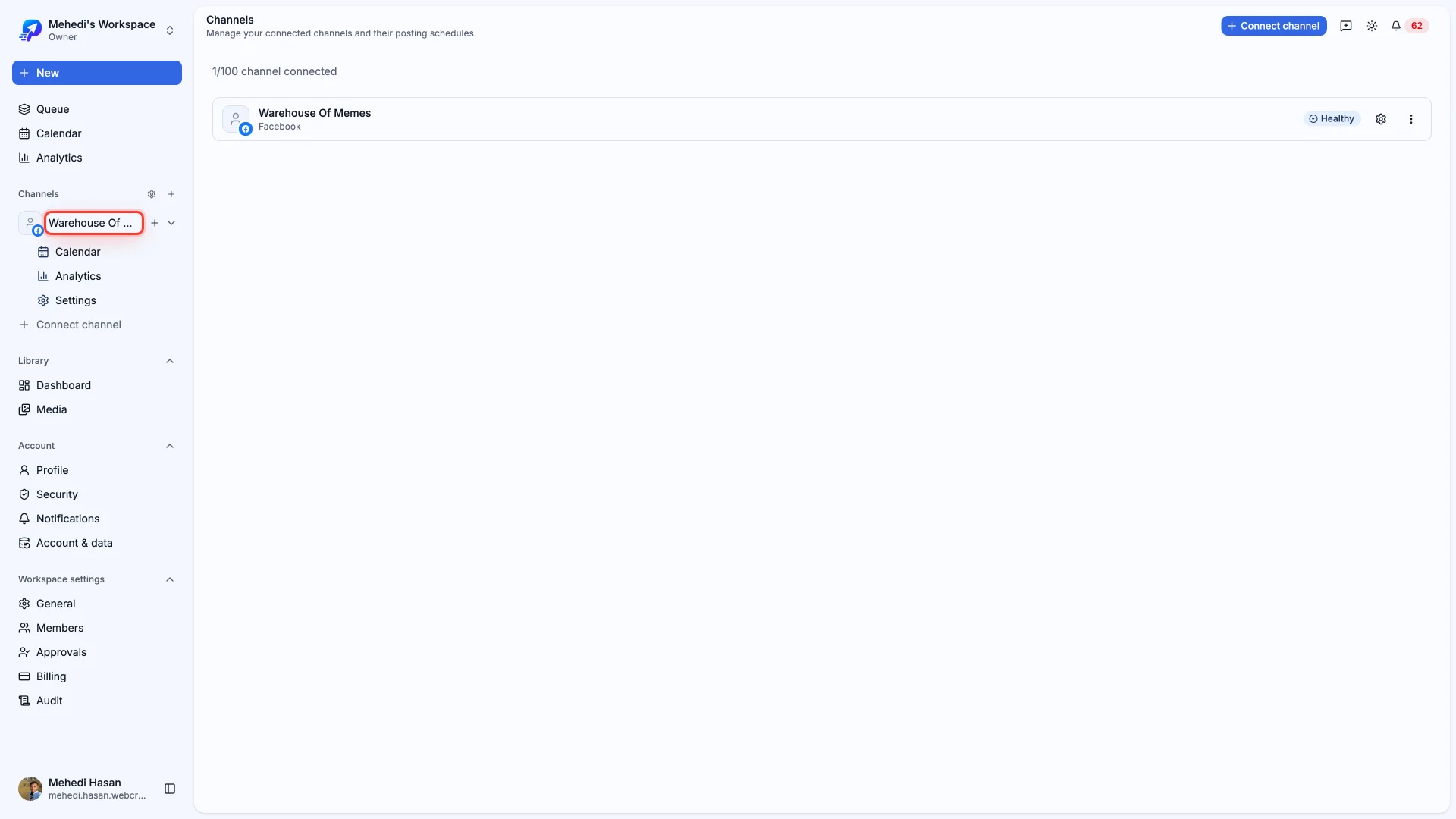Toggle sidebar collapse panel icon
This screenshot has width=1456, height=819.
(170, 789)
